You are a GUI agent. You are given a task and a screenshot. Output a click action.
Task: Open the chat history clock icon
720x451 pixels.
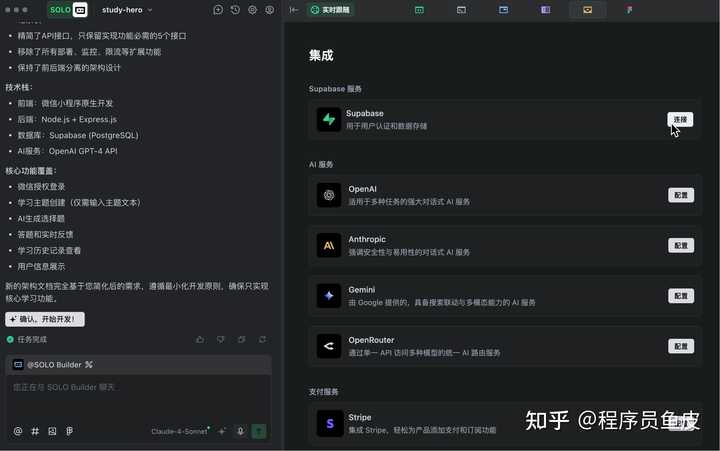(x=235, y=10)
